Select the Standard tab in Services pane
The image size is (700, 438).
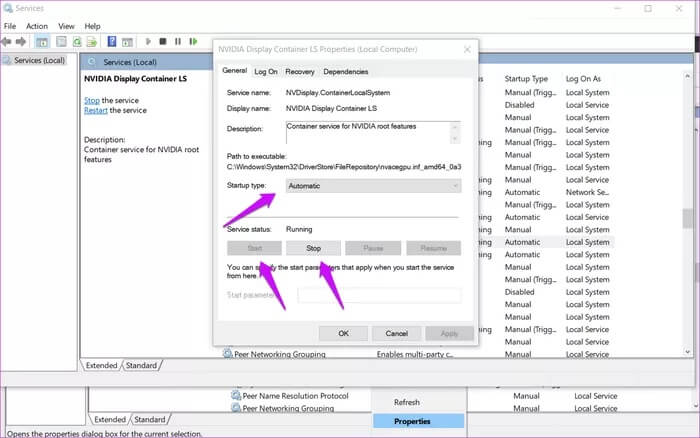(x=141, y=365)
